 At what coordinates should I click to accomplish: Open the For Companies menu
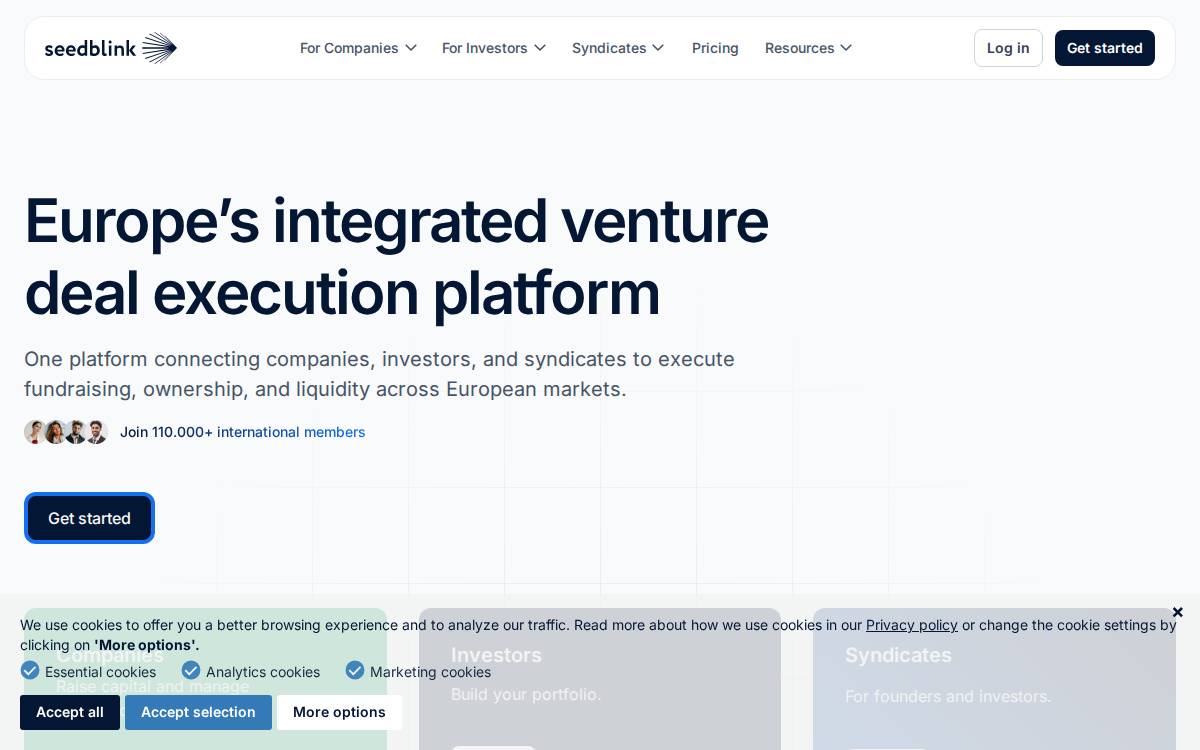click(x=358, y=48)
